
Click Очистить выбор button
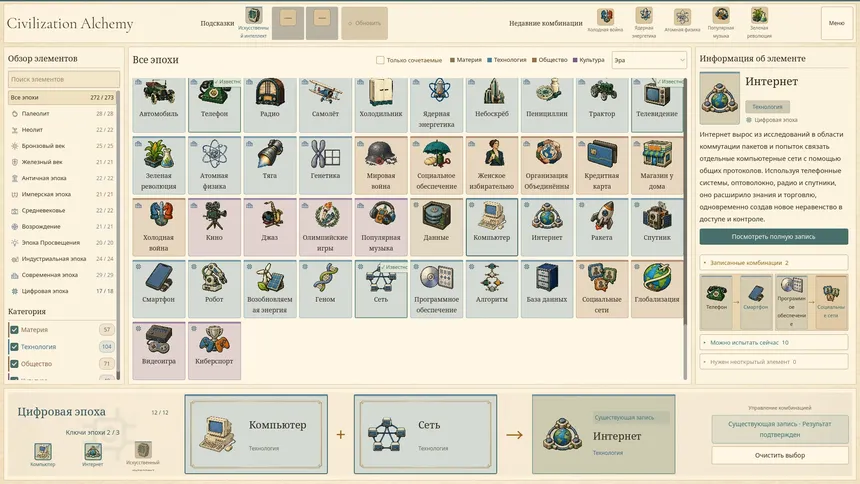coord(779,455)
